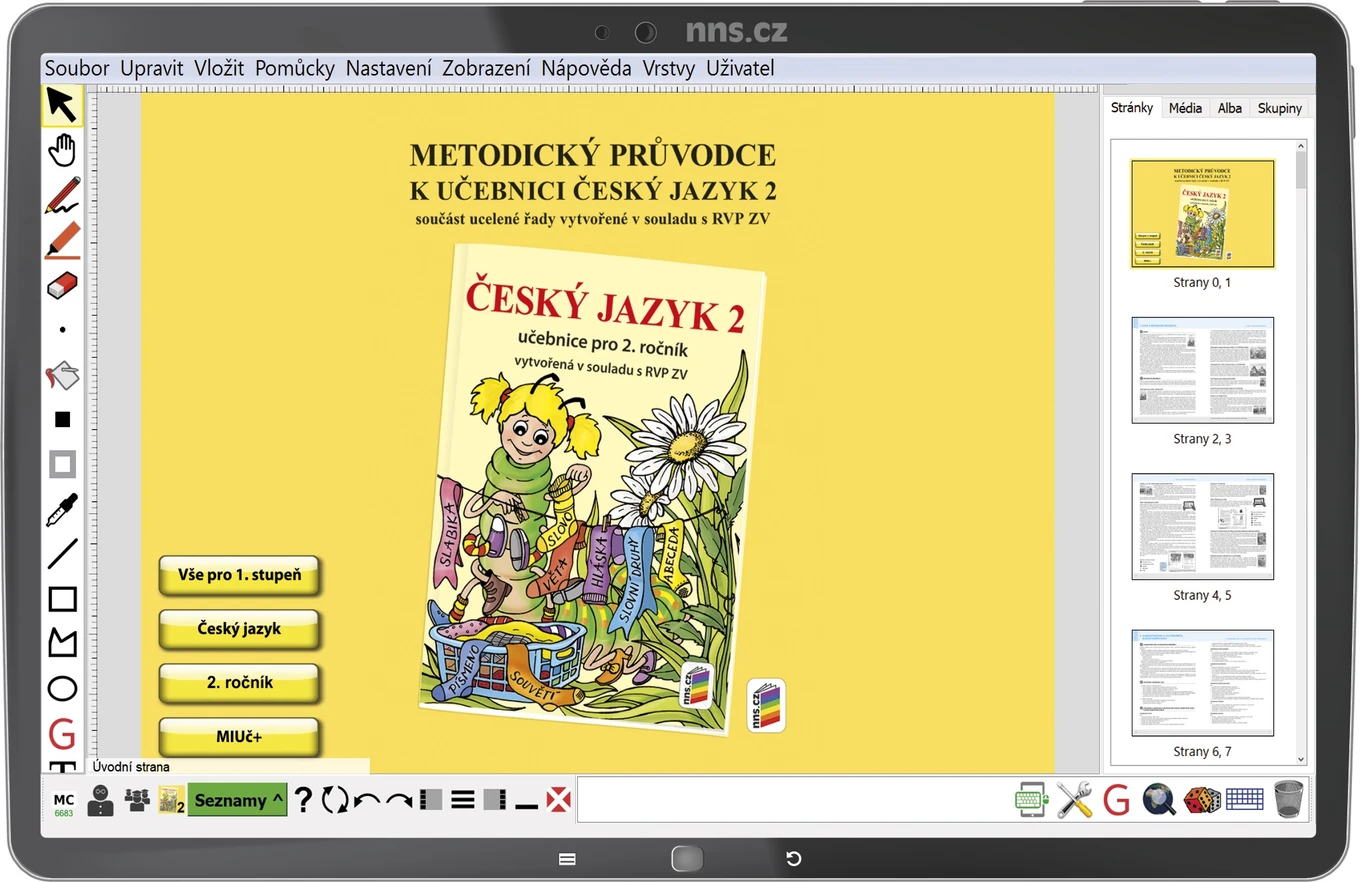Viewport: 1360px width, 882px height.
Task: Pick the red pencil drawing tool
Action: coord(62,195)
